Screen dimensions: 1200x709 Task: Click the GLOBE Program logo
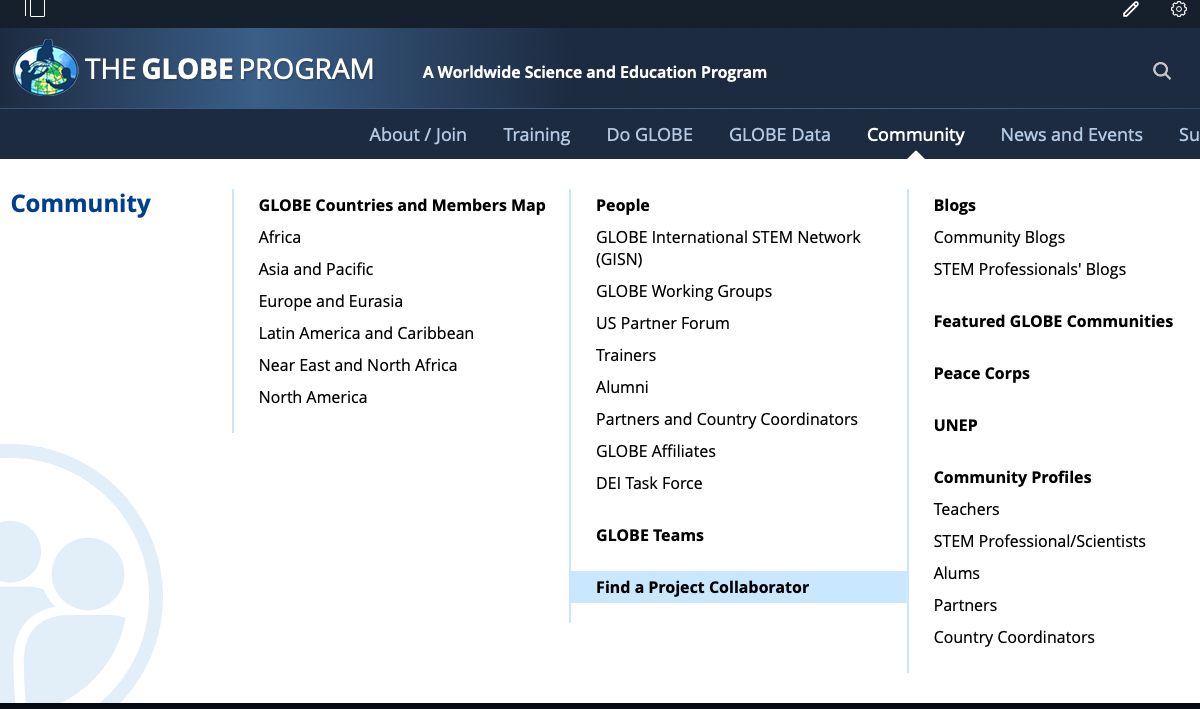tap(193, 69)
